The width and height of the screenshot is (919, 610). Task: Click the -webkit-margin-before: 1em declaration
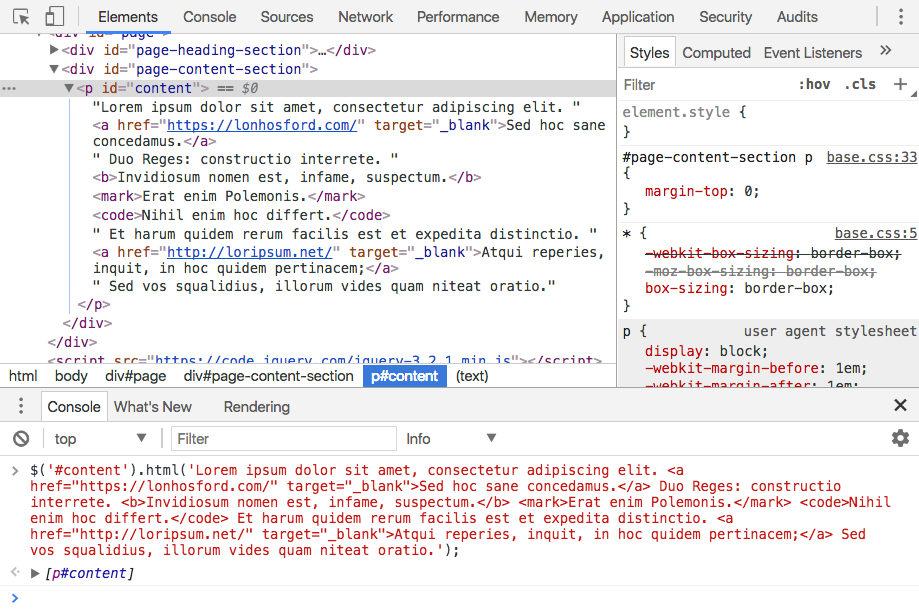coord(755,369)
